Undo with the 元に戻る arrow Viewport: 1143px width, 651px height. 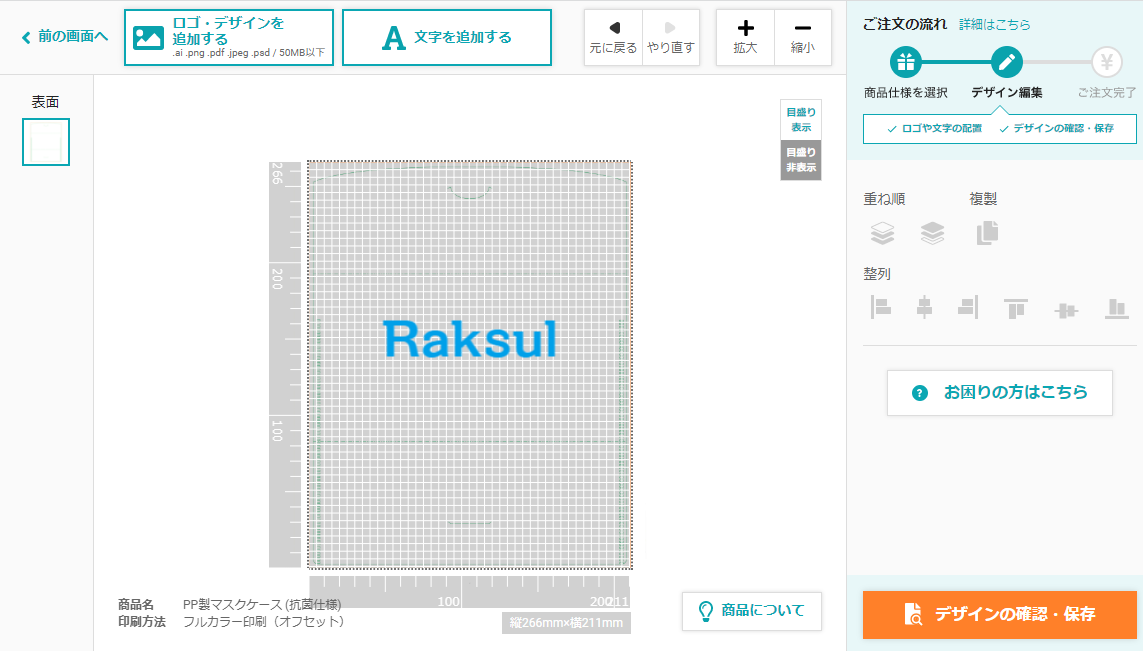coord(613,38)
